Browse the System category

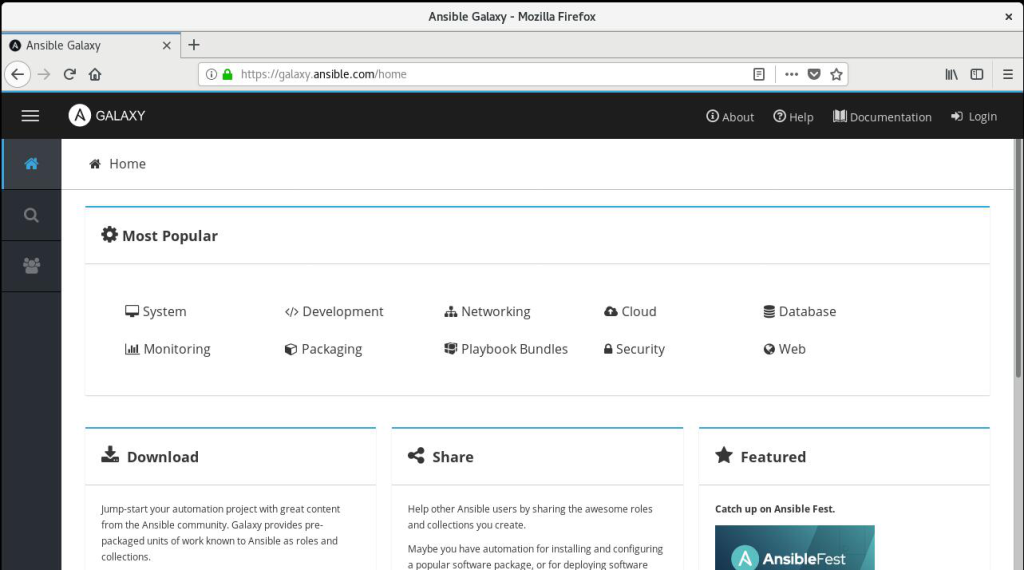click(155, 311)
